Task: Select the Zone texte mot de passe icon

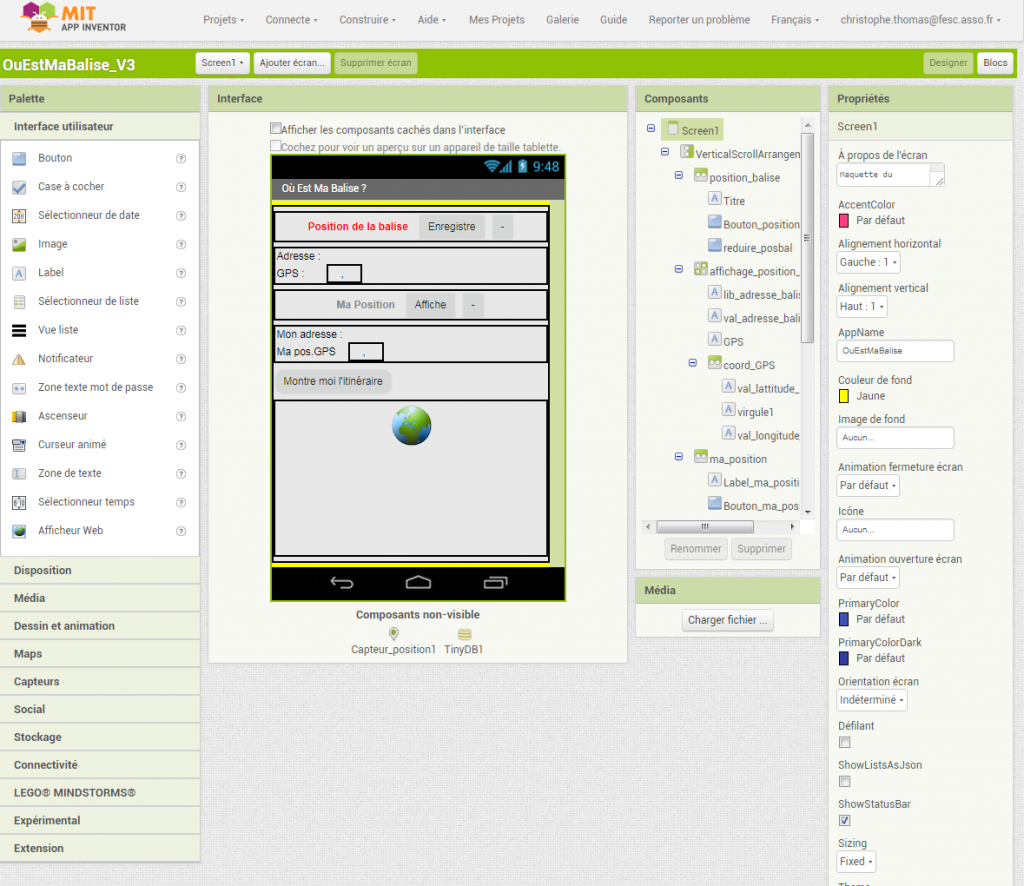Action: 20,388
